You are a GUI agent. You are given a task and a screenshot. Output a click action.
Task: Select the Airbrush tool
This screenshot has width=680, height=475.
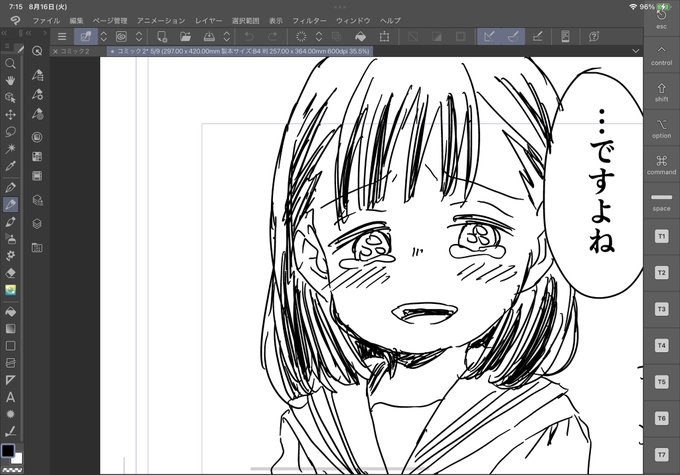10,239
